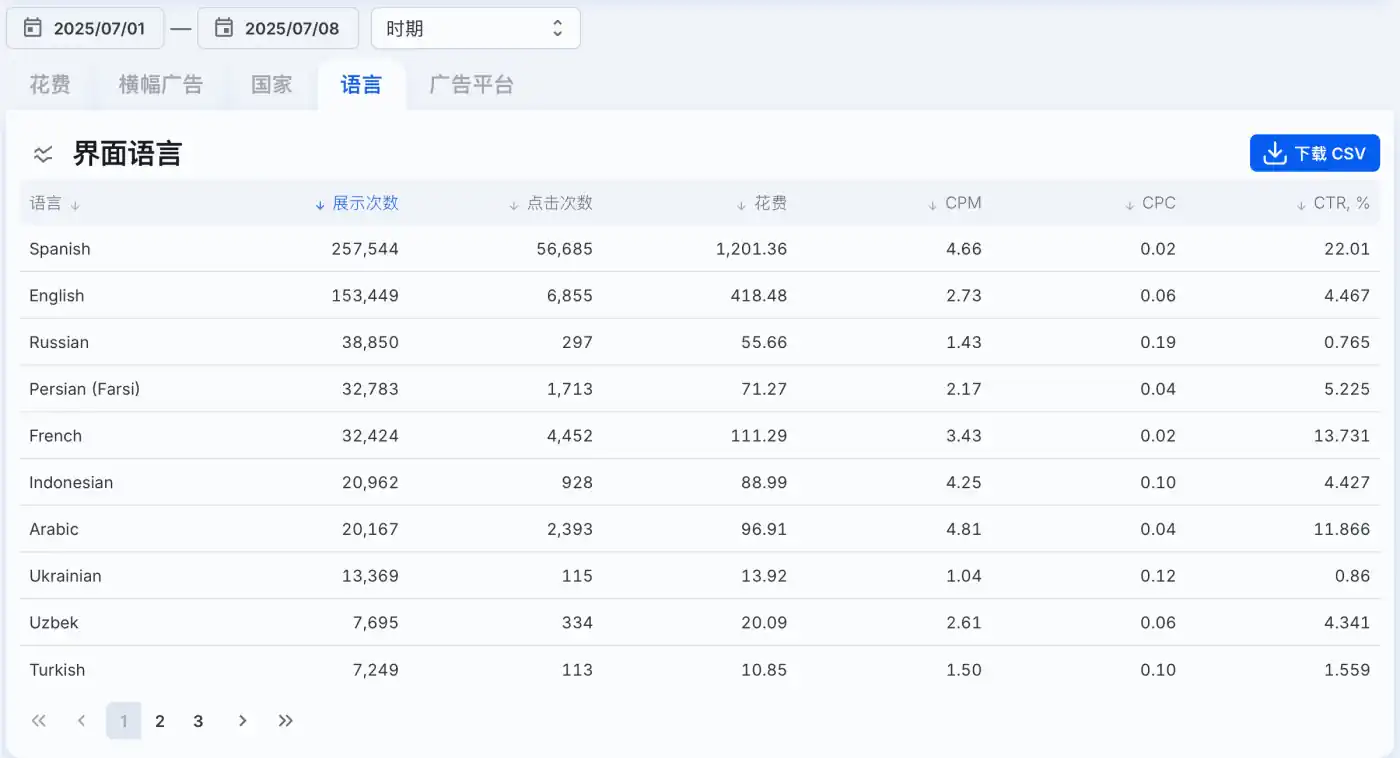Image resolution: width=1400 pixels, height=758 pixels.
Task: Download the table as CSV
Action: (x=1315, y=154)
